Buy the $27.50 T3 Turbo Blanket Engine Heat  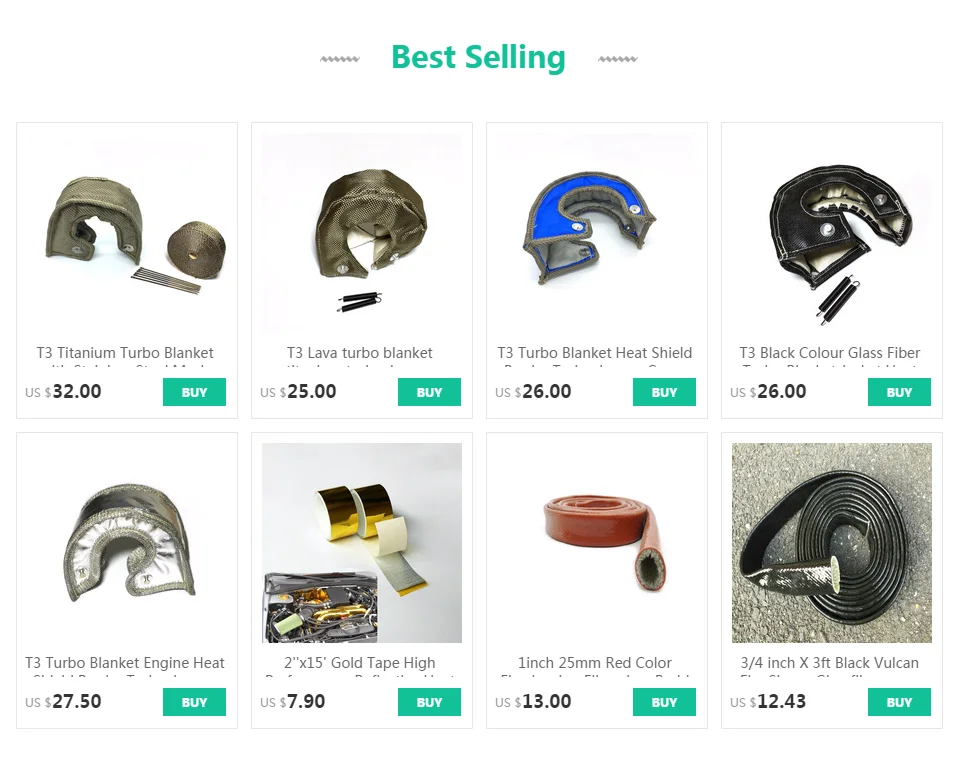(x=194, y=702)
